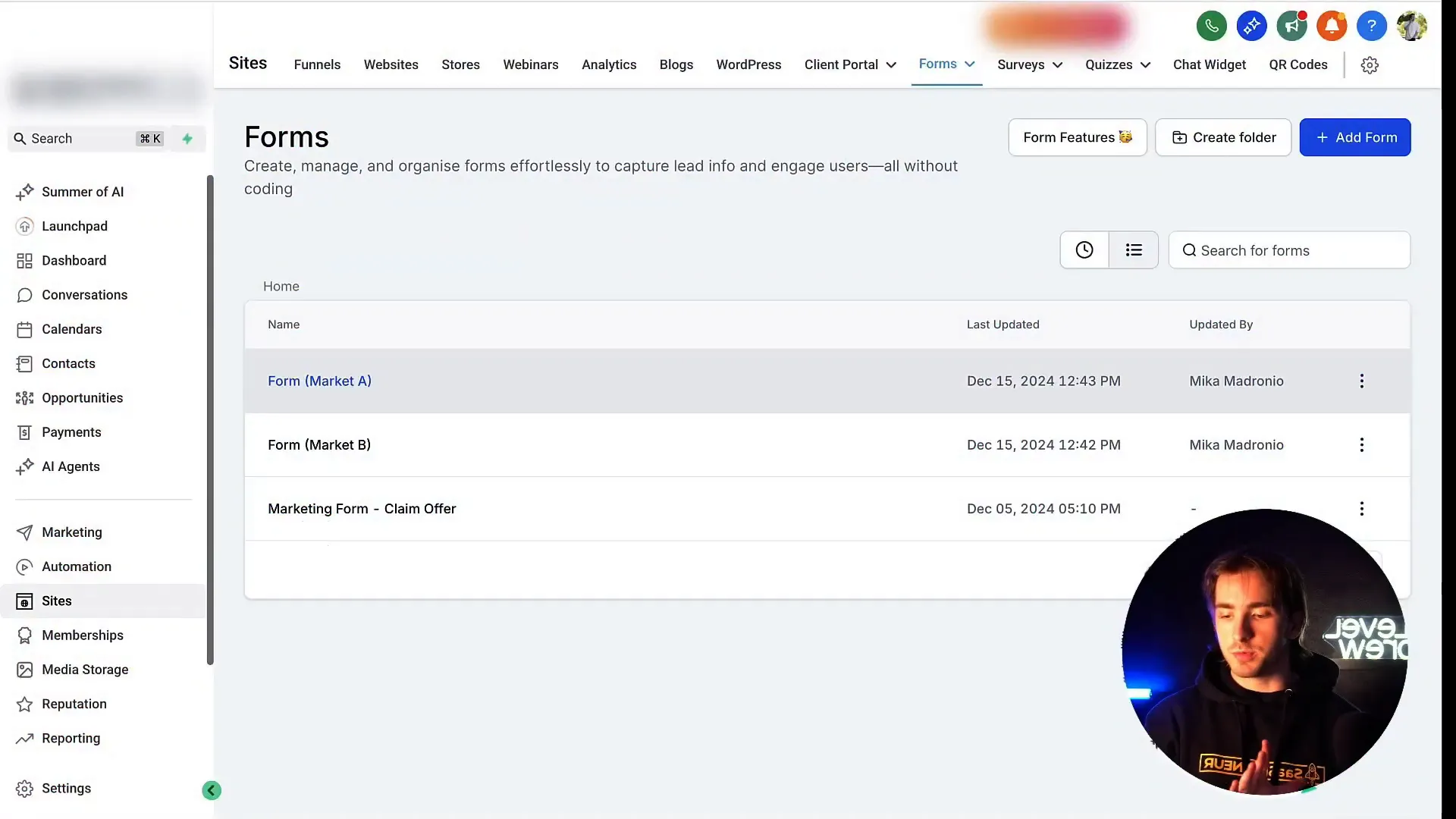Collapse the left sidebar with chevron arrow
This screenshot has height=819, width=1456.
tap(211, 790)
